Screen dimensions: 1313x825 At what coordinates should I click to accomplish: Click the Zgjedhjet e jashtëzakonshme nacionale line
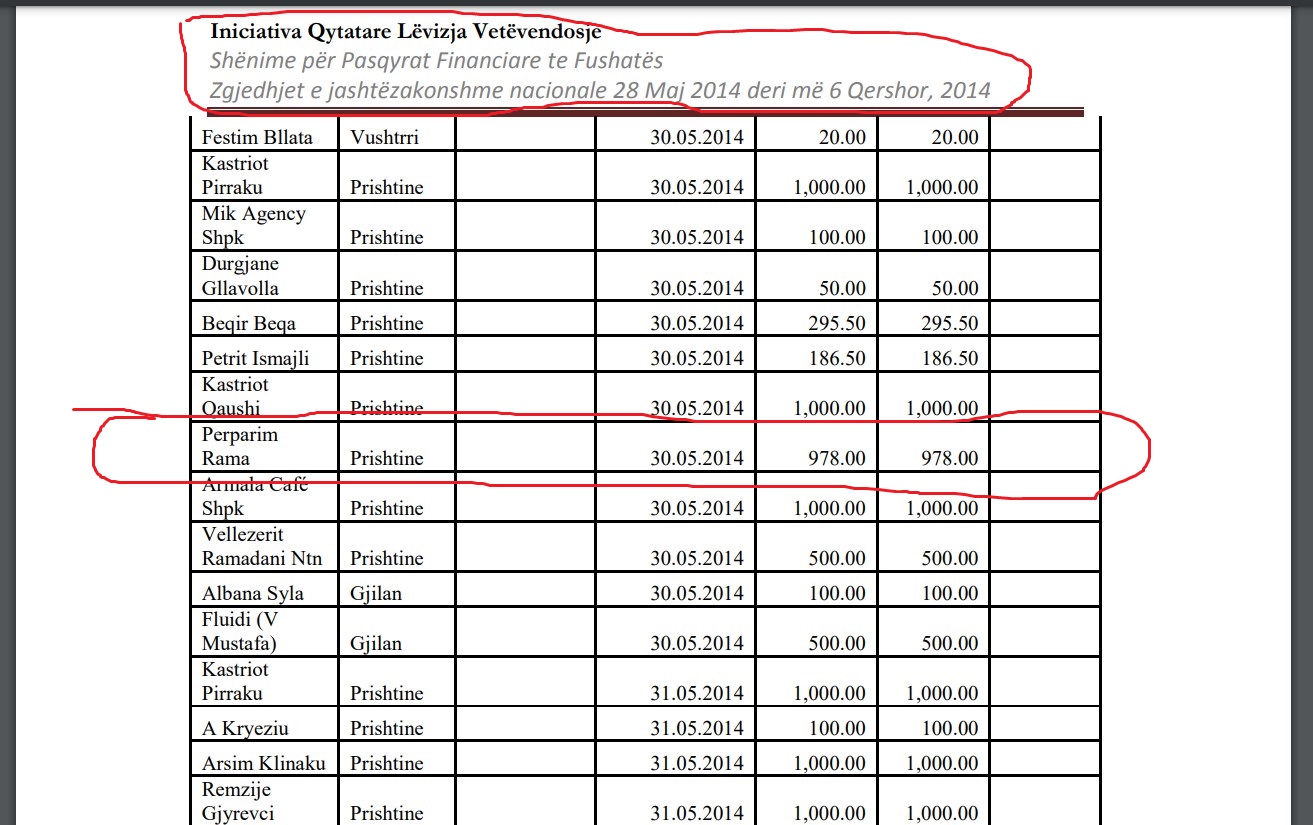coord(600,91)
